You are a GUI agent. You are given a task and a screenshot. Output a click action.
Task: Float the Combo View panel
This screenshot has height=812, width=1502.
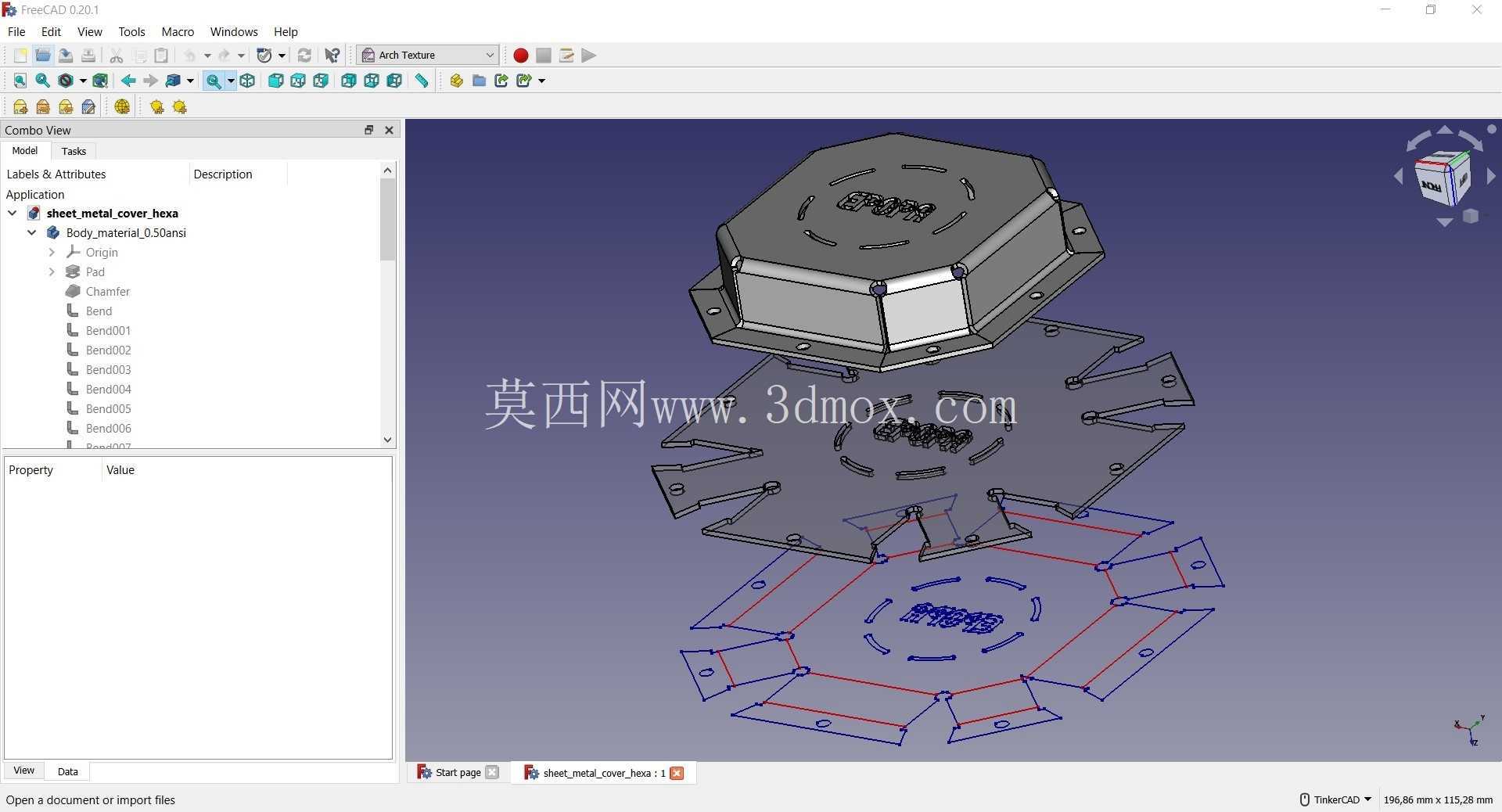(369, 130)
